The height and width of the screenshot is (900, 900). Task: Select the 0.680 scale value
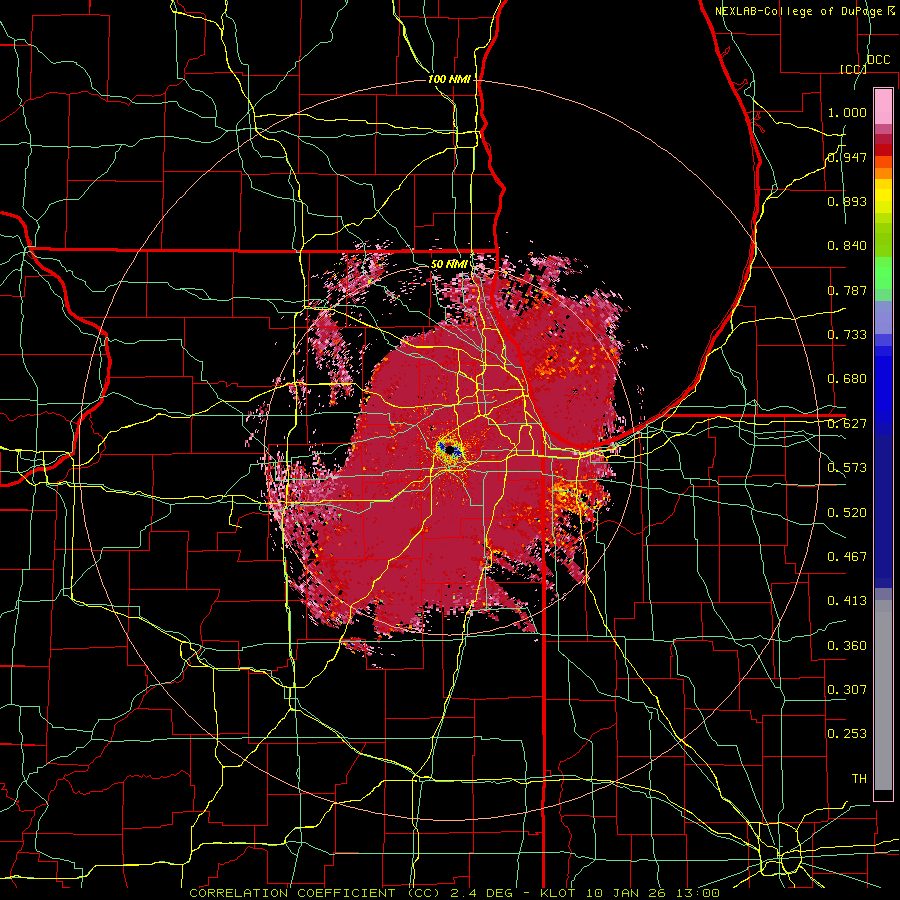[x=847, y=379]
